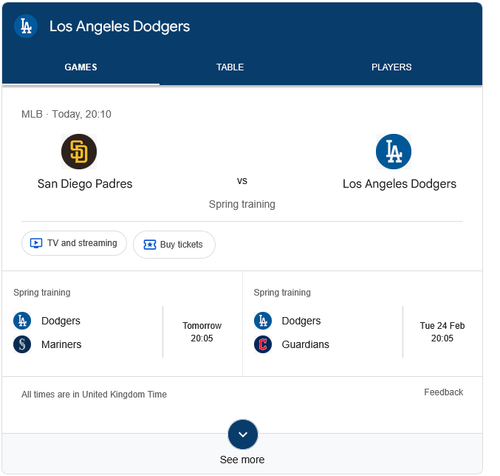Viewport: 500px width, 476px height.
Task: Select the San Diego Padres team name
Action: 85,184
